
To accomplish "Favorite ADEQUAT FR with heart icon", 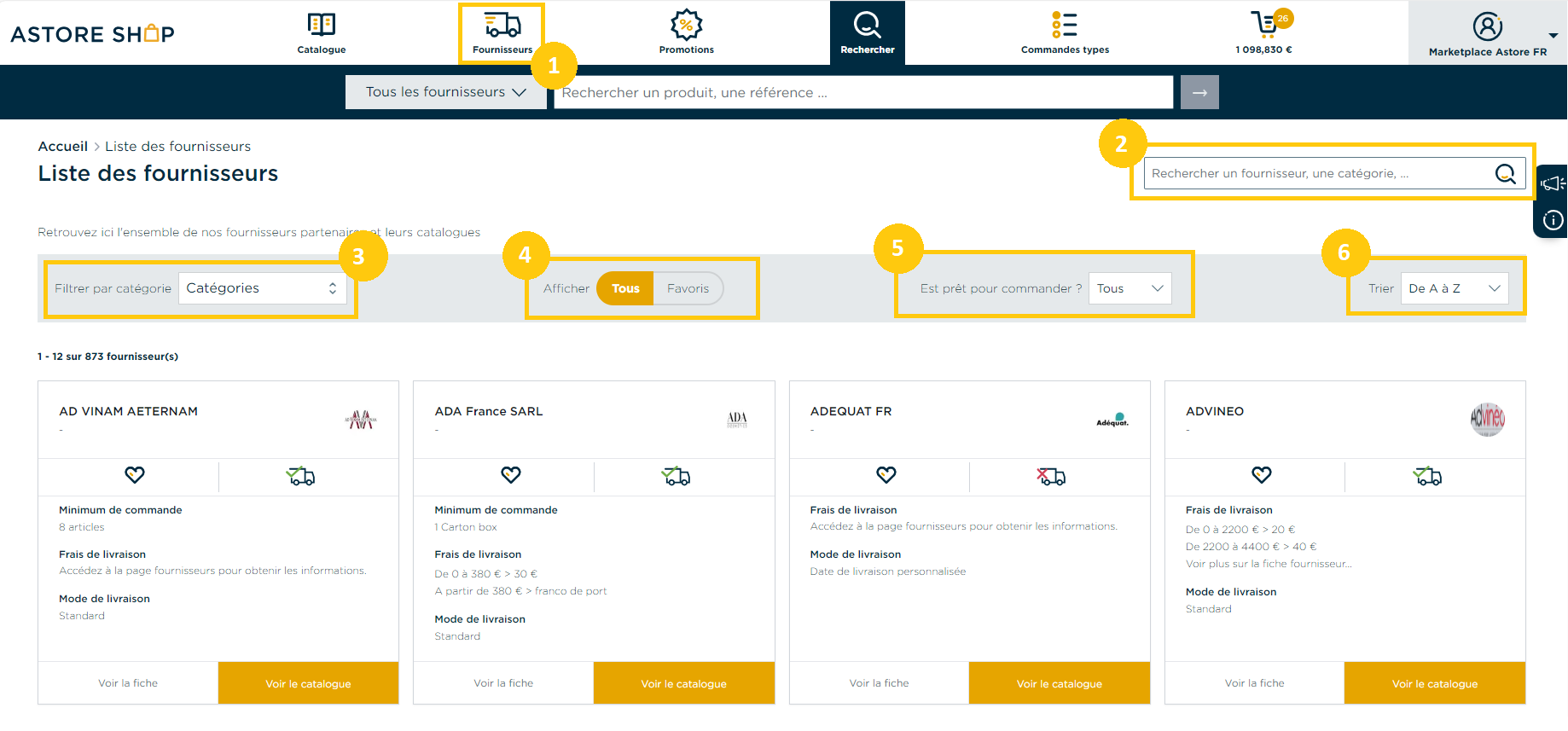I will pyautogui.click(x=886, y=475).
